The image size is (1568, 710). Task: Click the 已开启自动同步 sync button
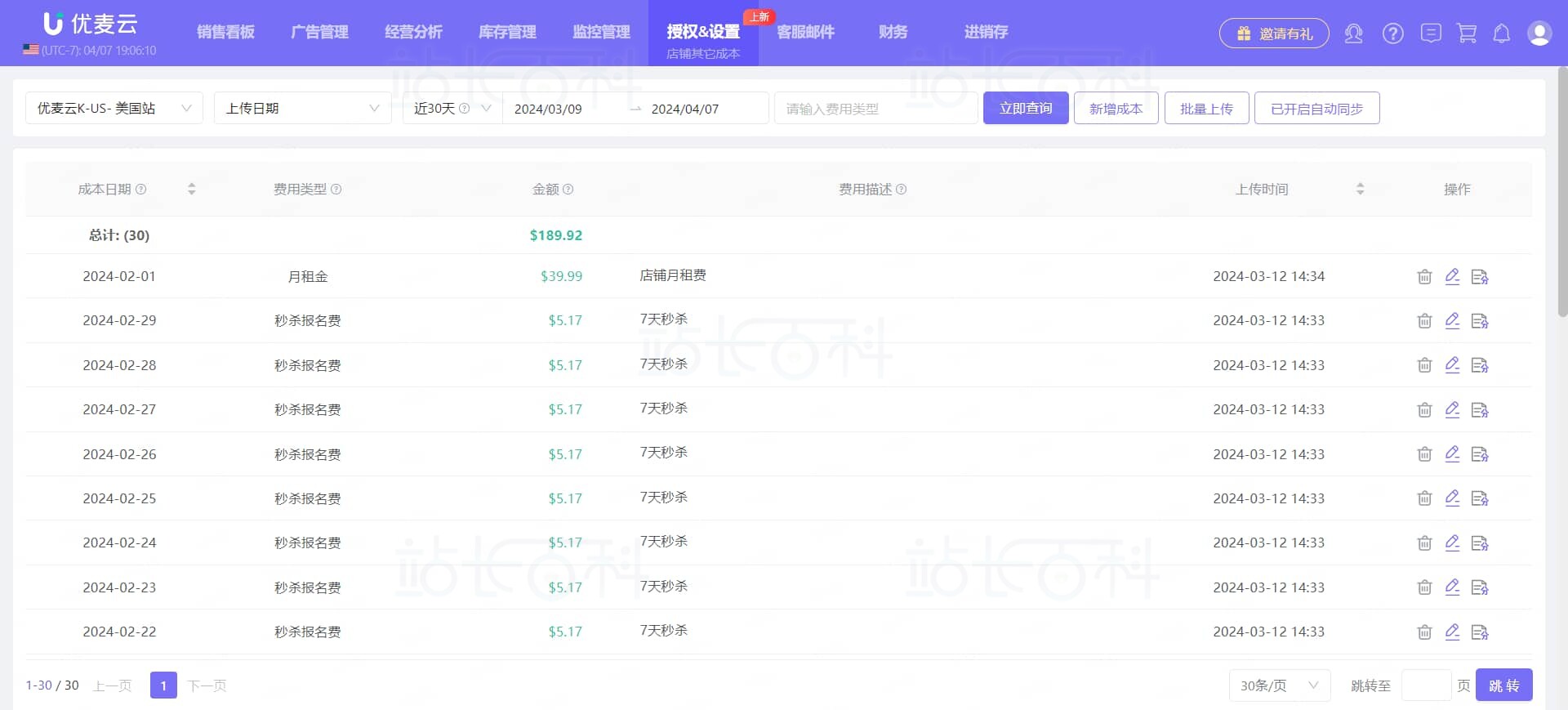(1316, 109)
